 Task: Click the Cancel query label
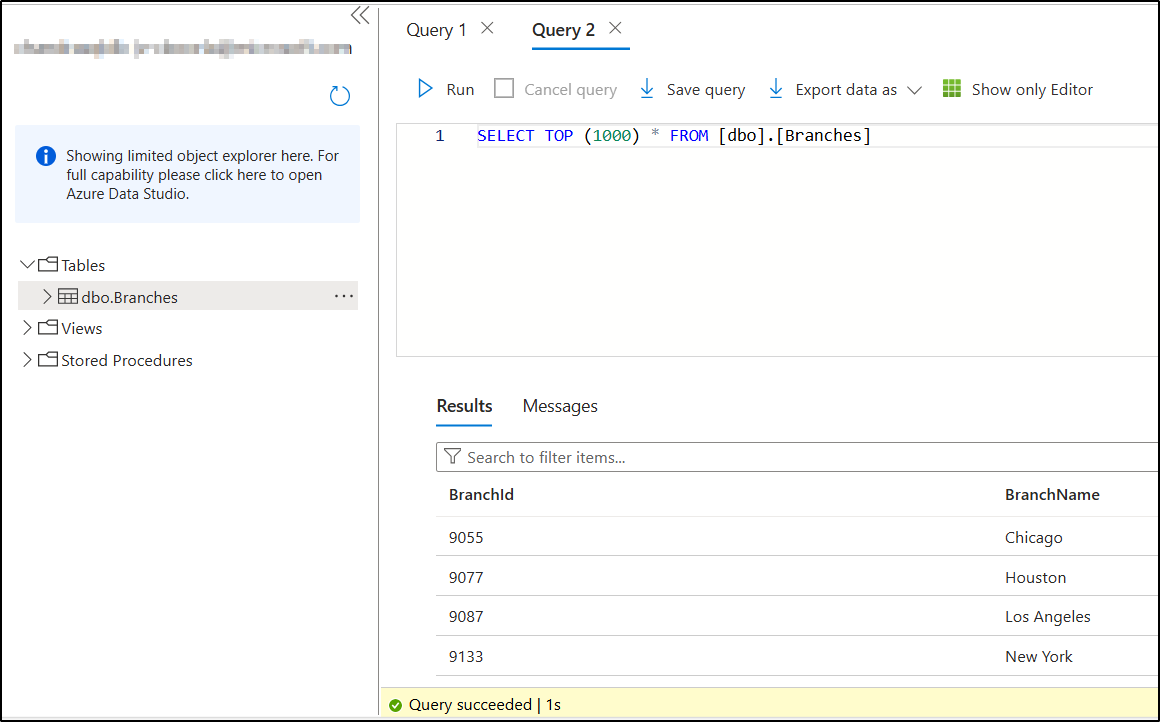tap(570, 90)
